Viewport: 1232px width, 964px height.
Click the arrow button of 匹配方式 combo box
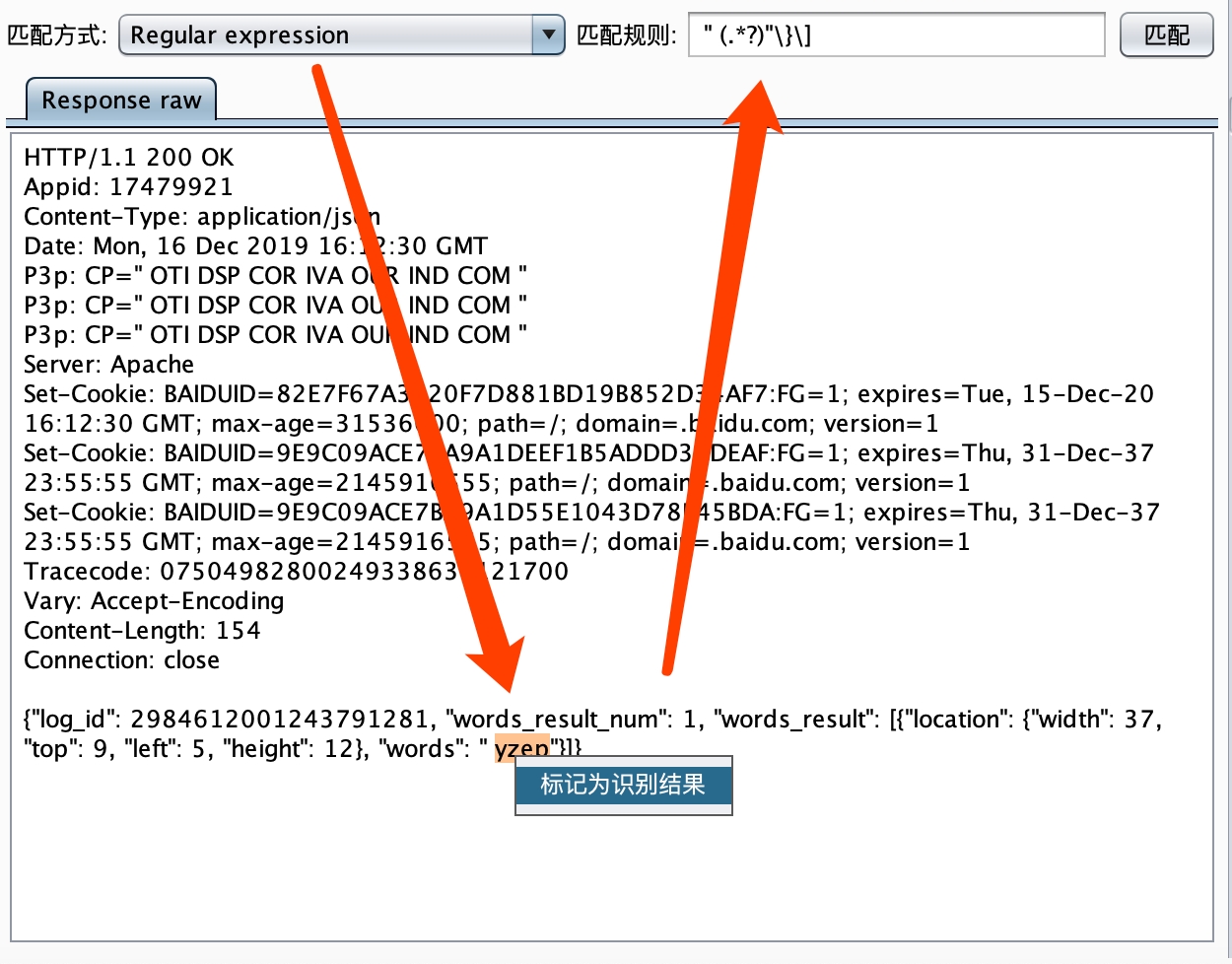point(548,35)
